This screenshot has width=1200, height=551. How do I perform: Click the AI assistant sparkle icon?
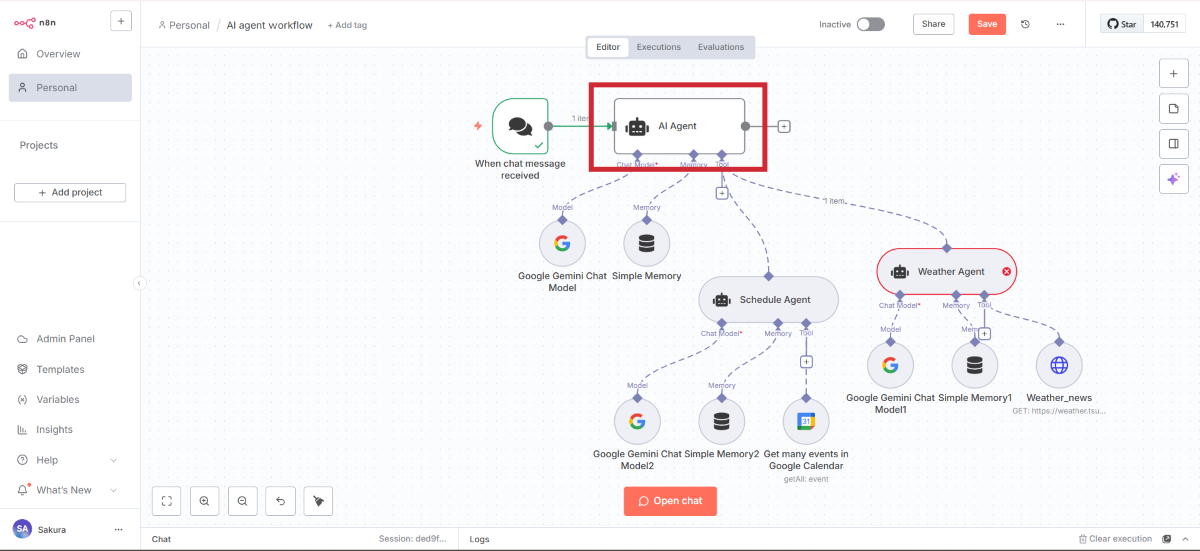pos(1173,178)
